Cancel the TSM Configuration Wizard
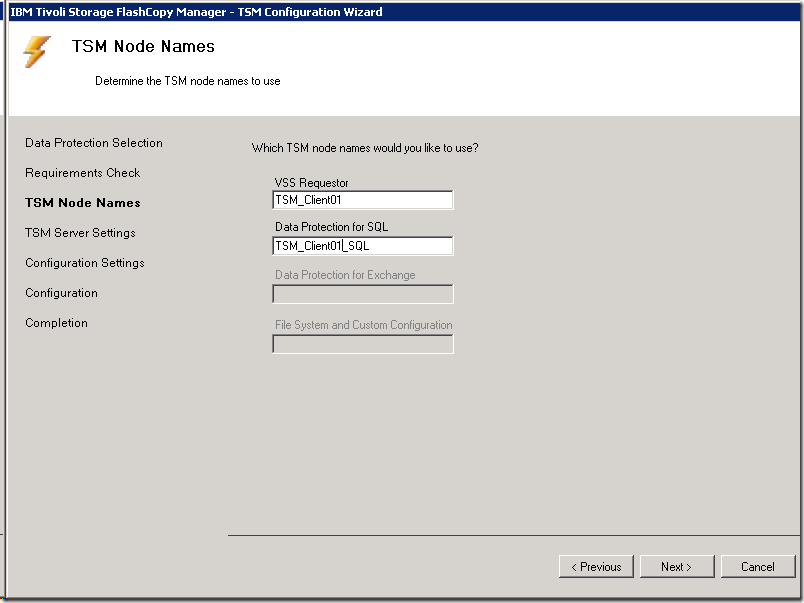The image size is (804, 603). (x=758, y=567)
